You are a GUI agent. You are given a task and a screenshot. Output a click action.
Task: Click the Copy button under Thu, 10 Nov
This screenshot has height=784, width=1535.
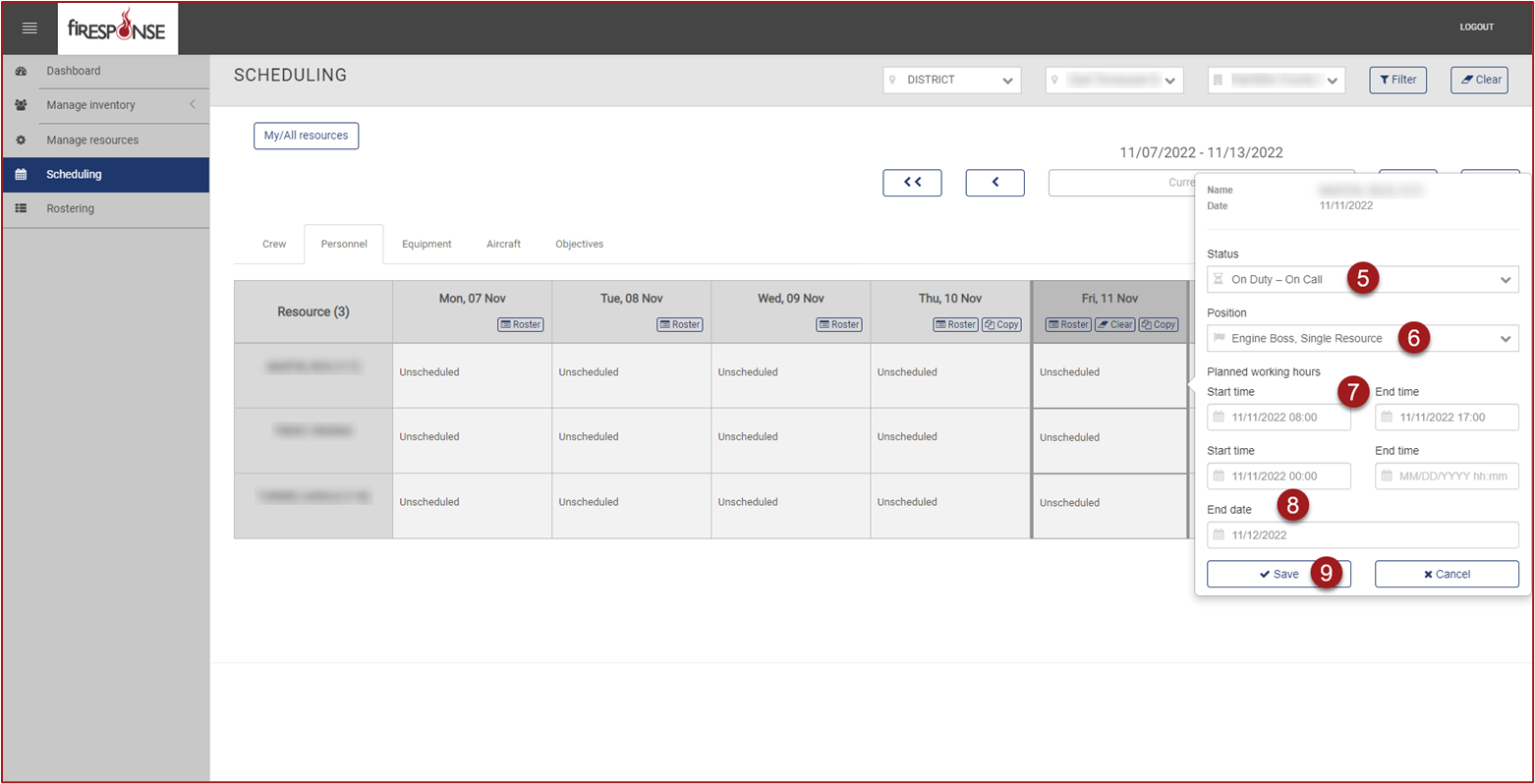tap(1001, 324)
